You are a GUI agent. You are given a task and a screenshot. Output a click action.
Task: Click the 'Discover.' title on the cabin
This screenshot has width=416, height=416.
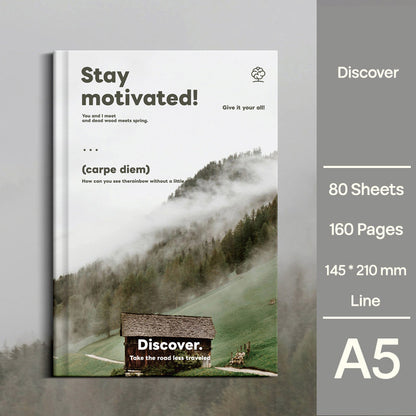(170, 345)
